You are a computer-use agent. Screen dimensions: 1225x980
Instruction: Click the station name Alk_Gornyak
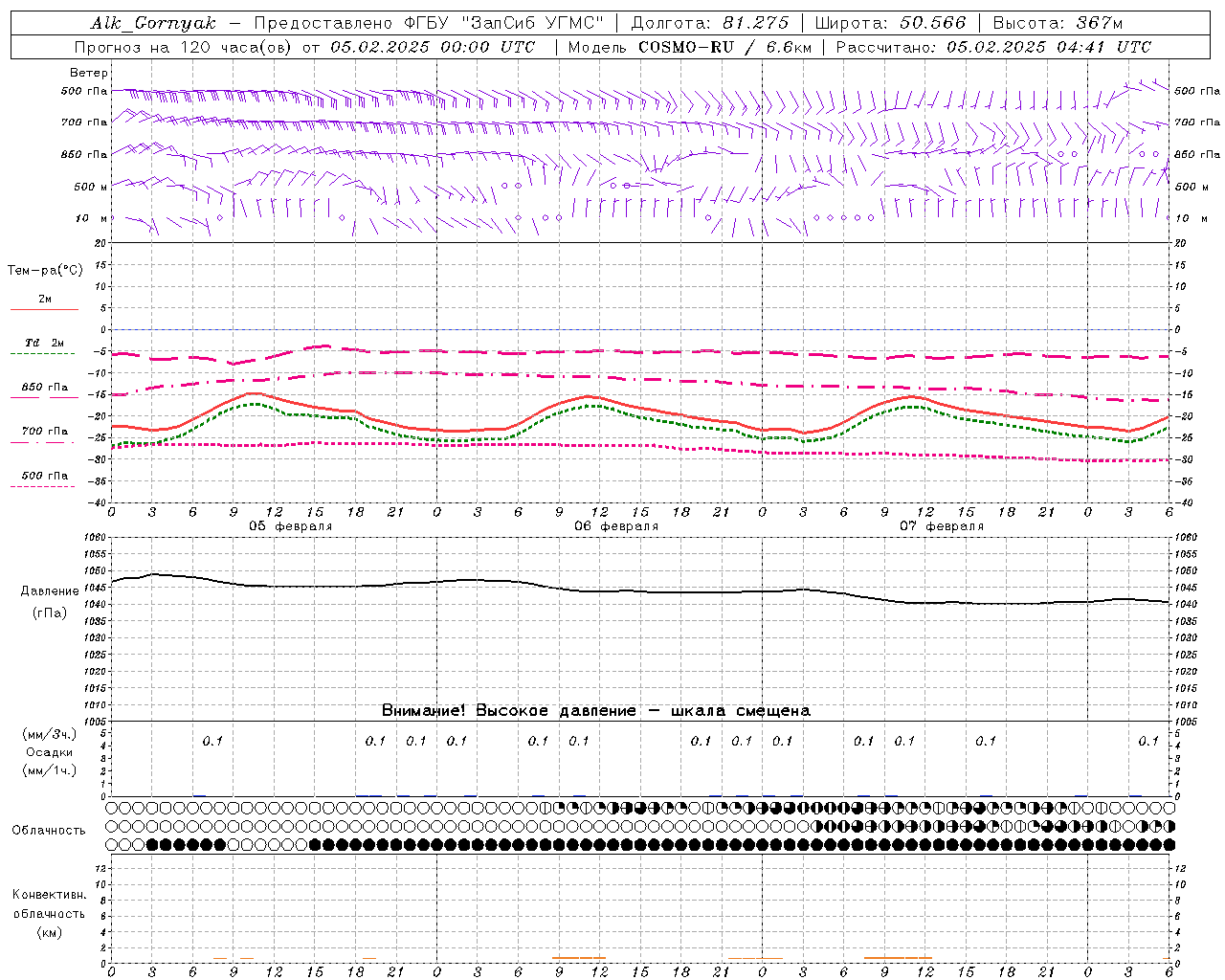pos(153,23)
